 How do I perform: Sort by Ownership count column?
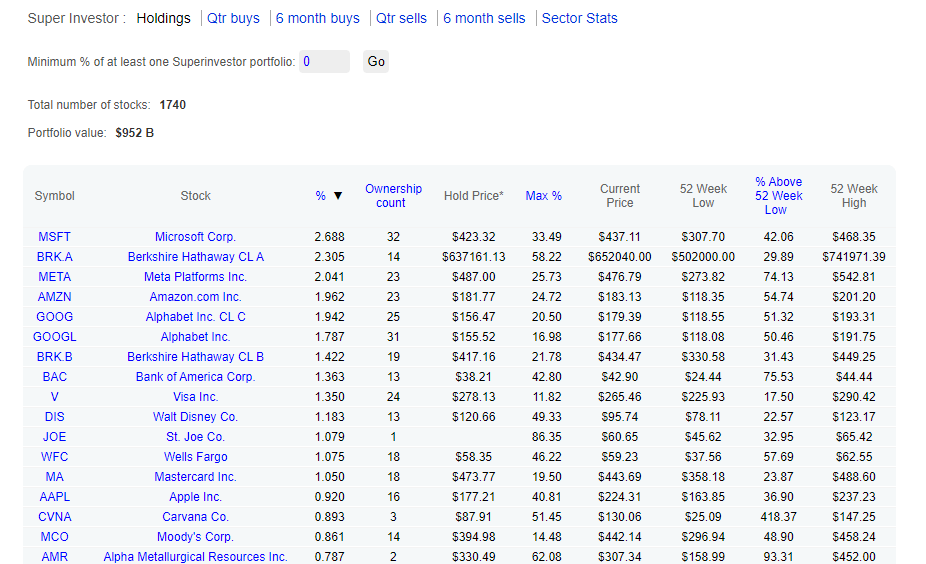coord(393,196)
